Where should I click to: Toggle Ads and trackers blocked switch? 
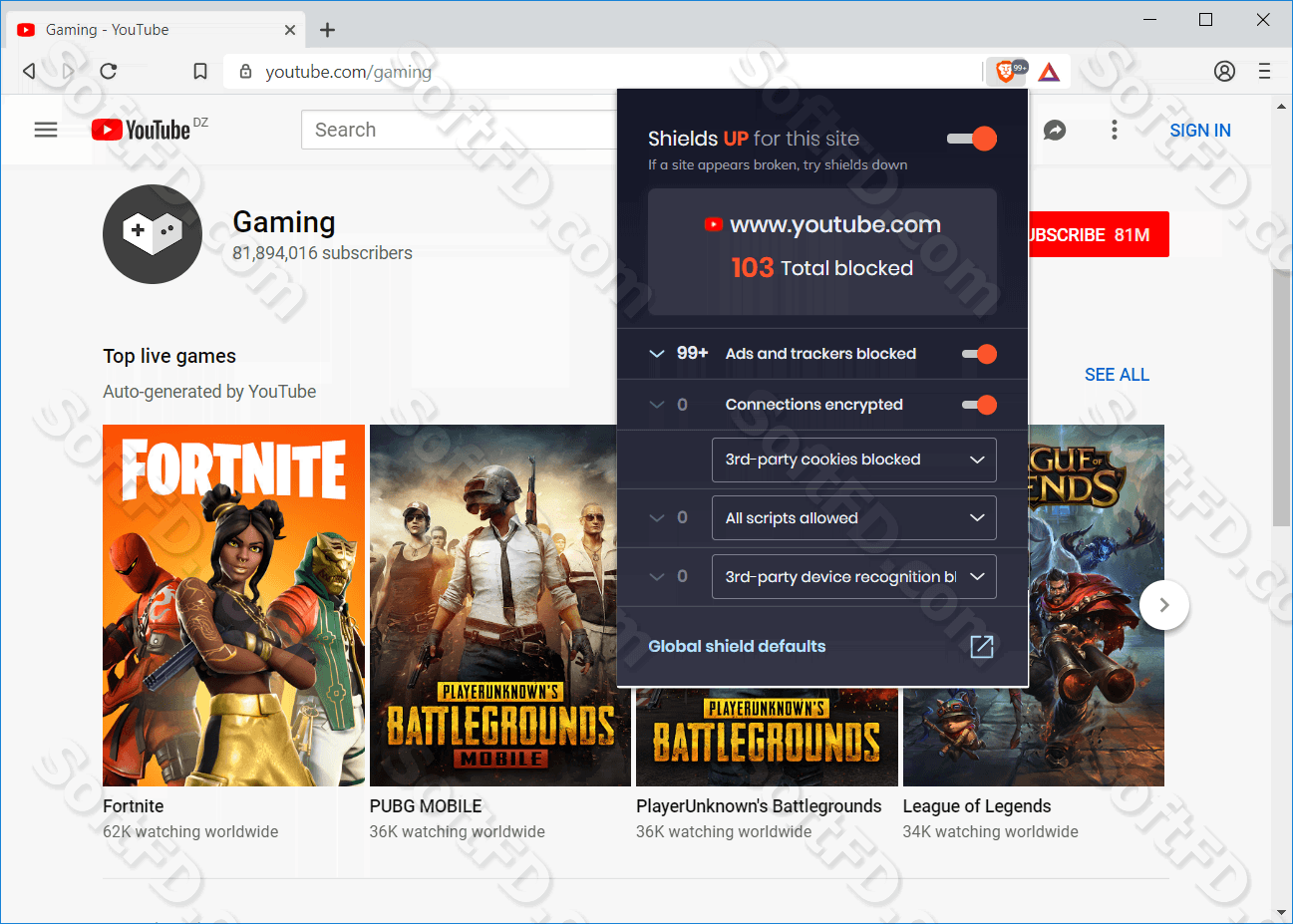(x=979, y=354)
